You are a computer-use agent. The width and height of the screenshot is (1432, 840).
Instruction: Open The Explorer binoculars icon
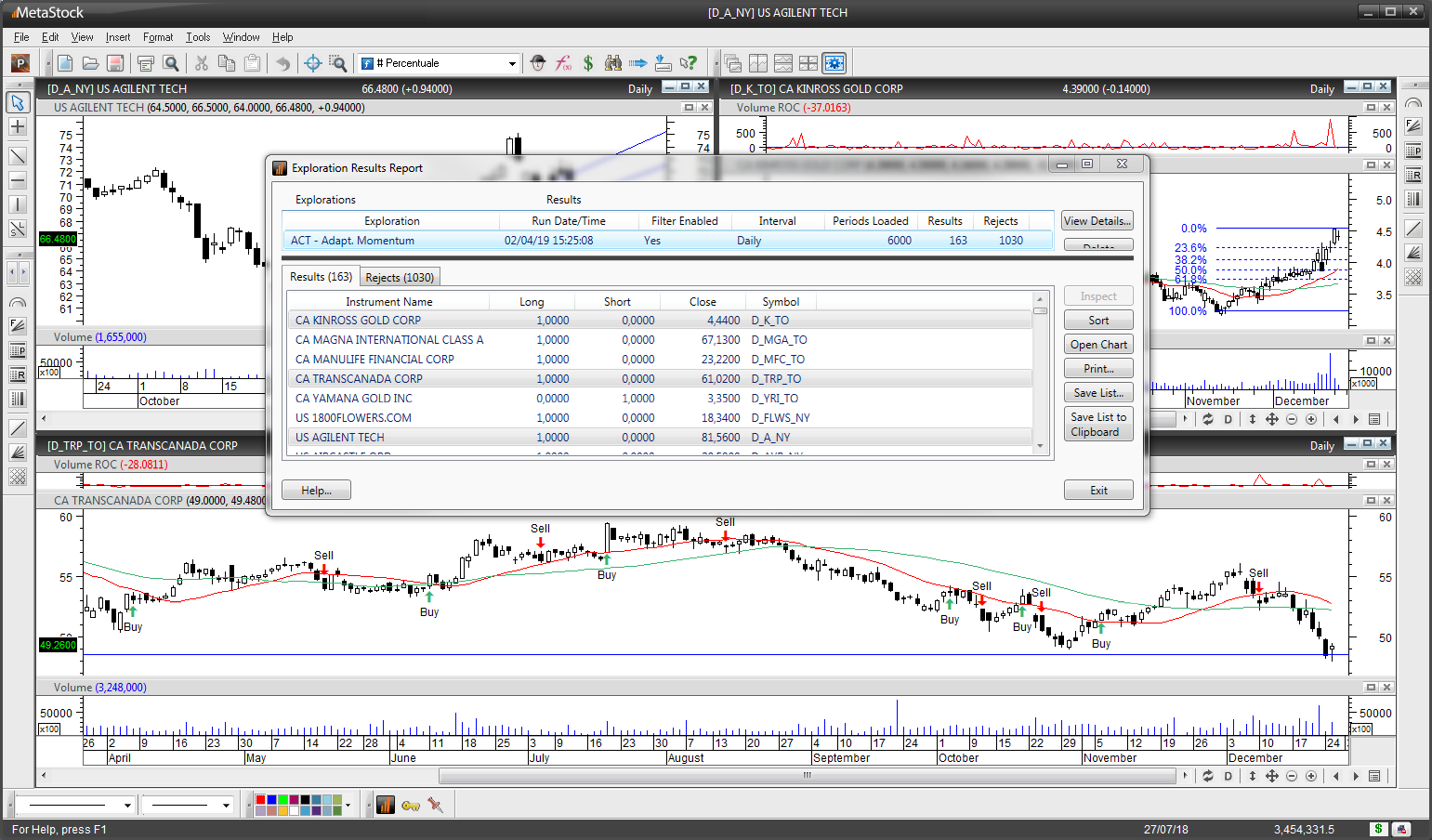point(613,63)
